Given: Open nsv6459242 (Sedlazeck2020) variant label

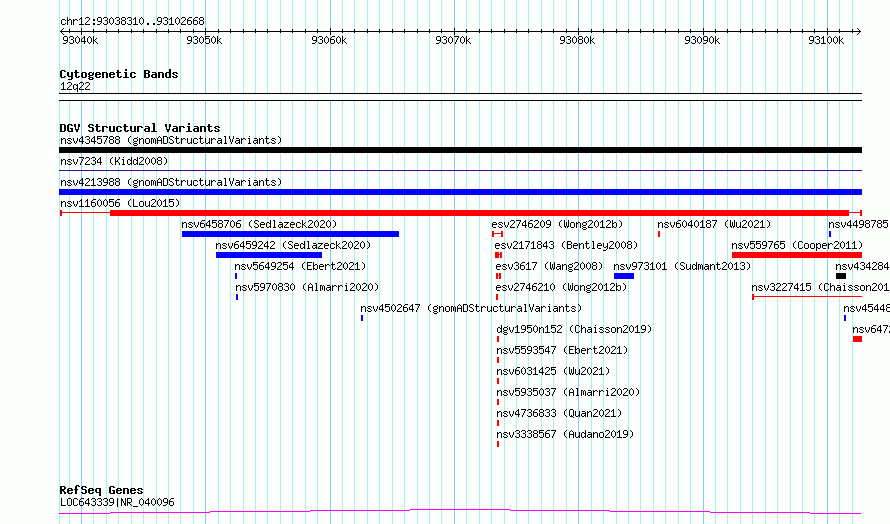Looking at the screenshot, I should click(x=293, y=245).
